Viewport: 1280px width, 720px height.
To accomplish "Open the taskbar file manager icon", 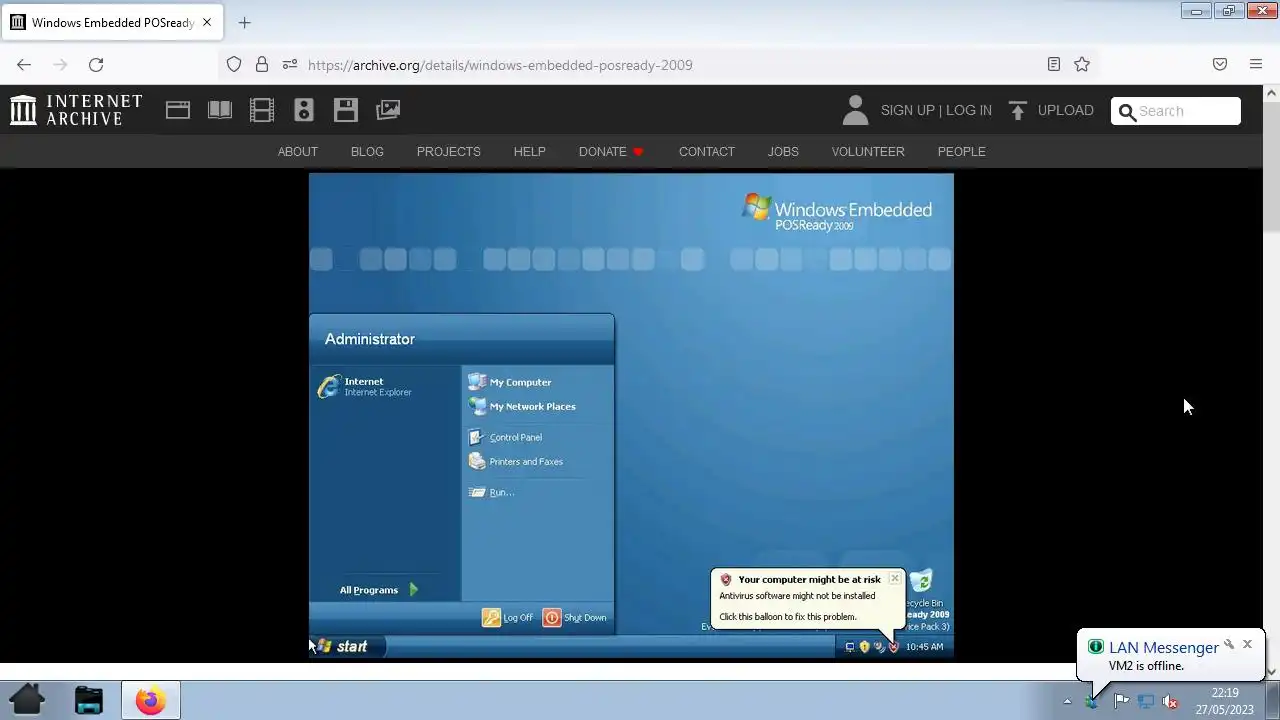I will 89,700.
